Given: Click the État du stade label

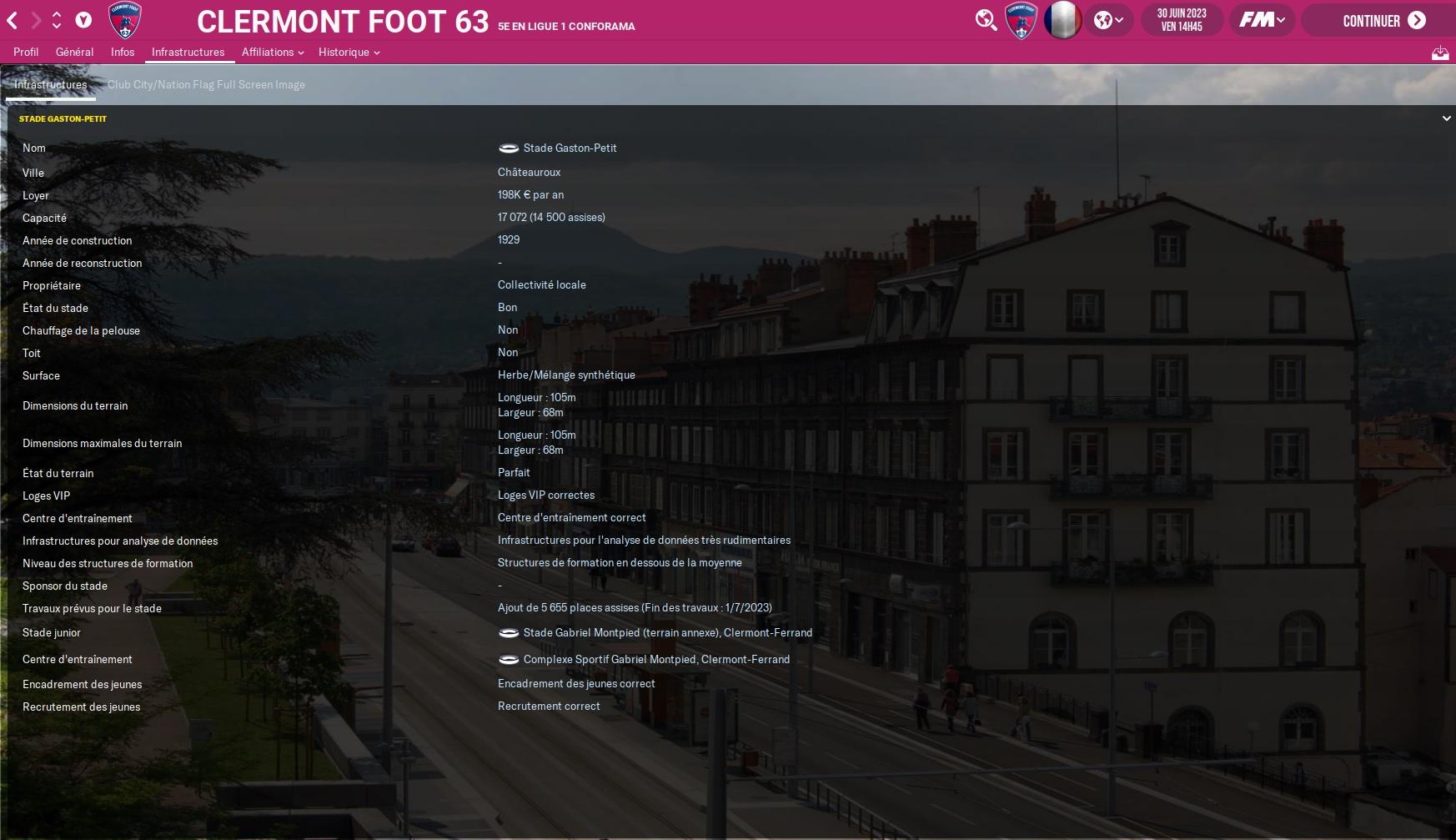Looking at the screenshot, I should [55, 308].
